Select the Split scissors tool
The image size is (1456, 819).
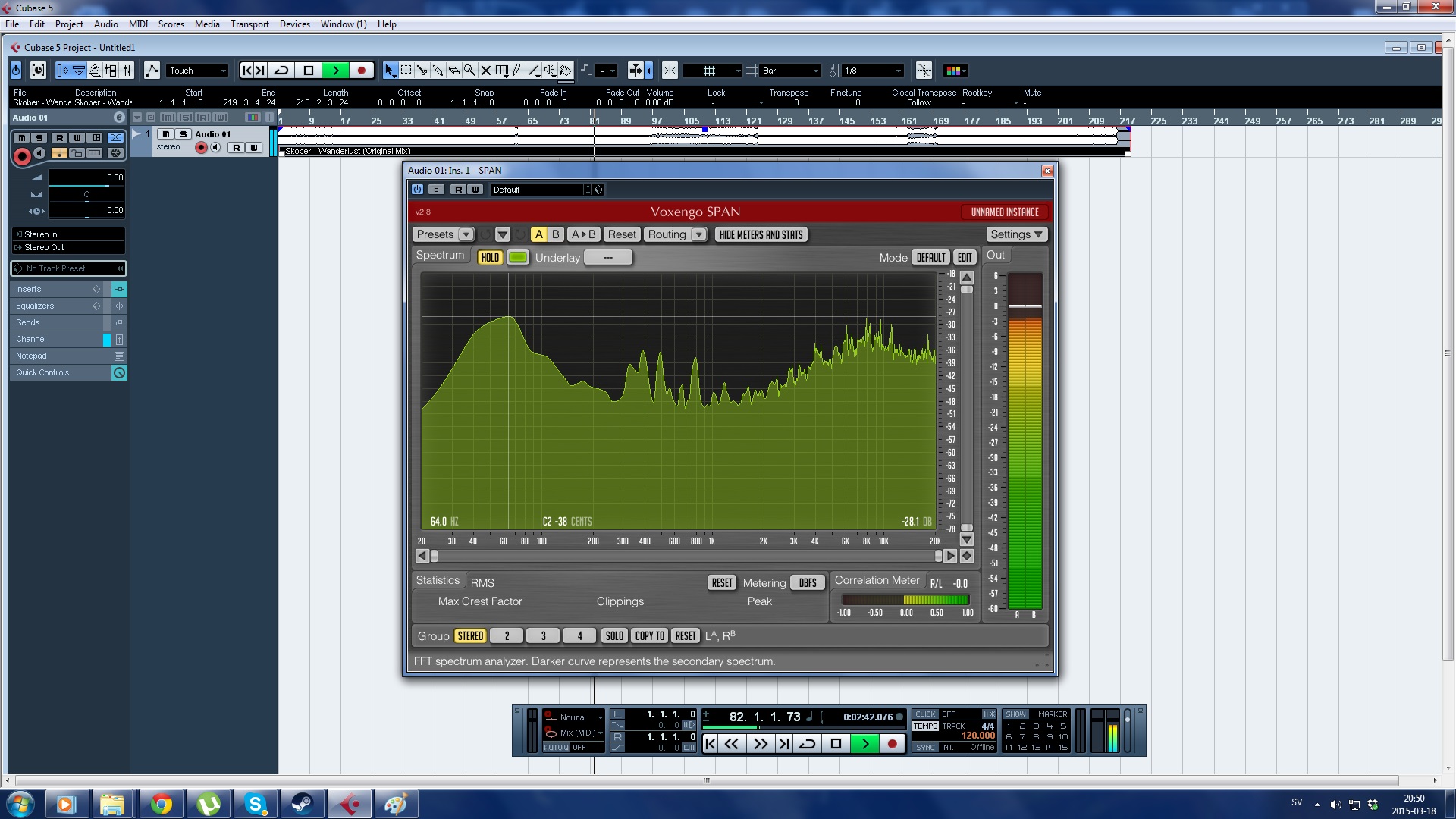[422, 71]
